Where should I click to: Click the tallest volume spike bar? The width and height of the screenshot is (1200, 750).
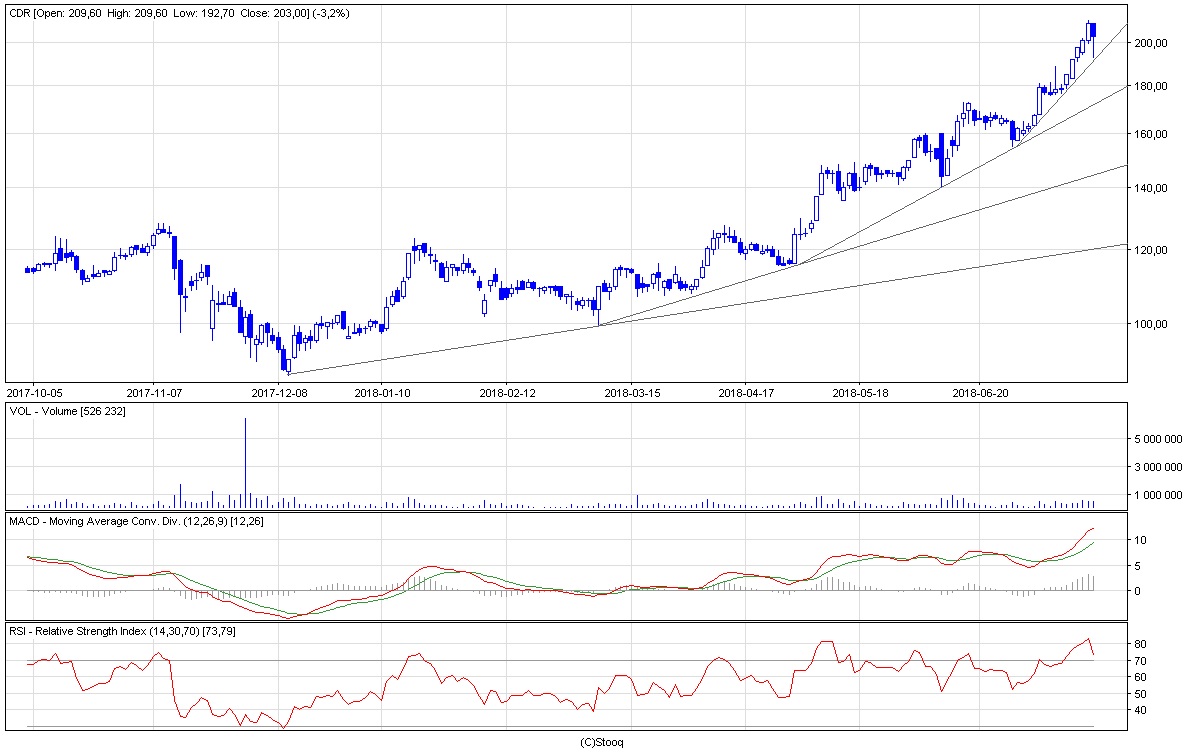point(245,460)
